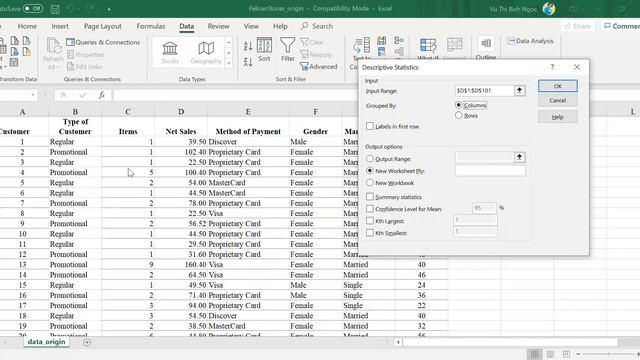The height and width of the screenshot is (360, 640).
Task: Select Grouped By Columns radio
Action: (x=459, y=105)
